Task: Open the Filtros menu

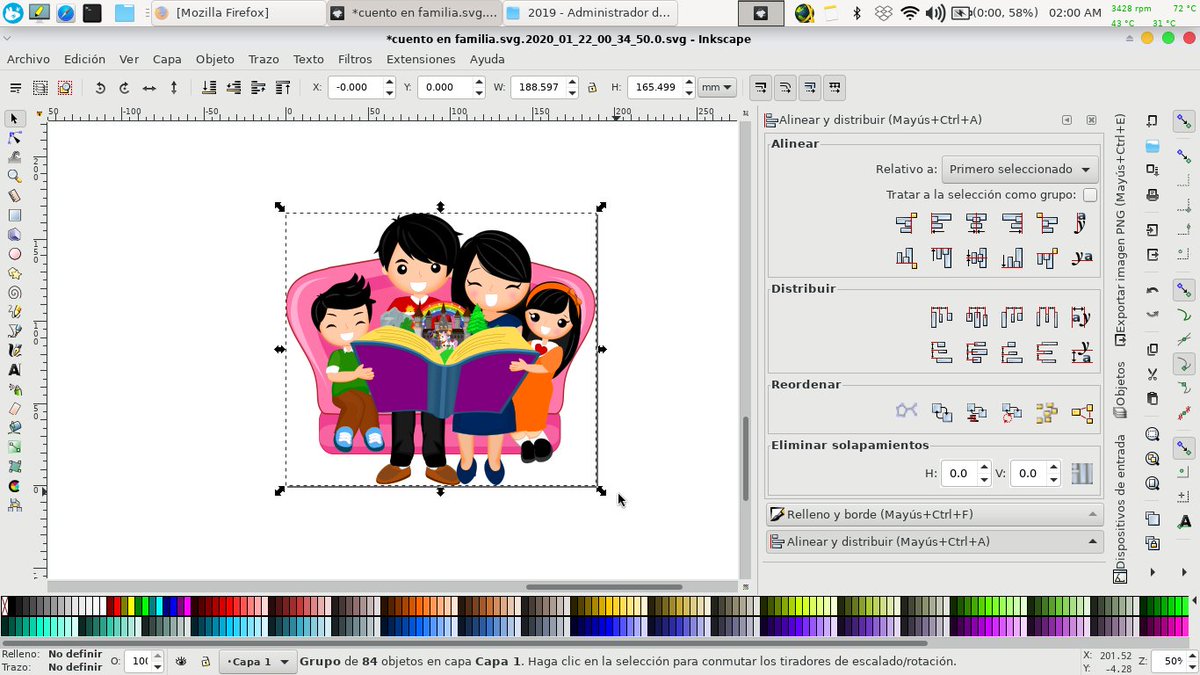Action: (x=355, y=59)
